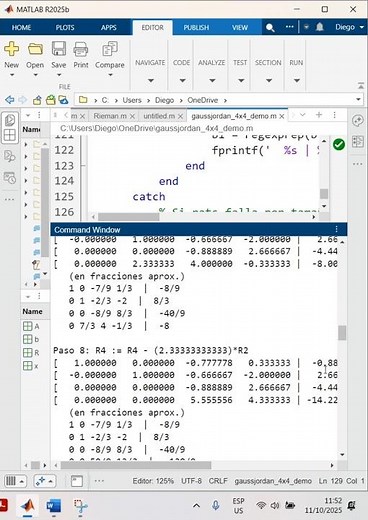
Task: Close the untitled.m editor tab
Action: click(180, 116)
